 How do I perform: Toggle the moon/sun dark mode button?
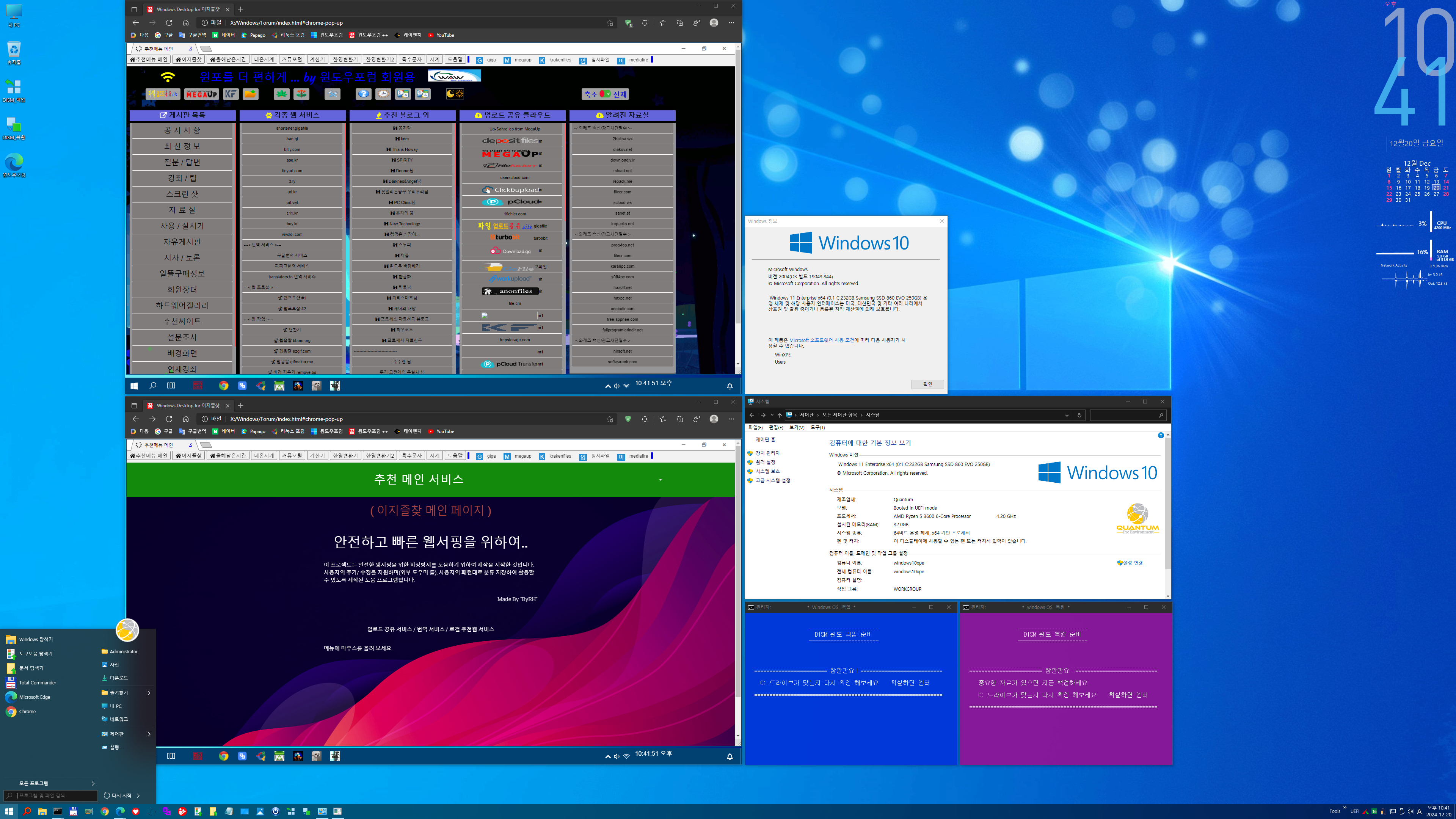[455, 94]
